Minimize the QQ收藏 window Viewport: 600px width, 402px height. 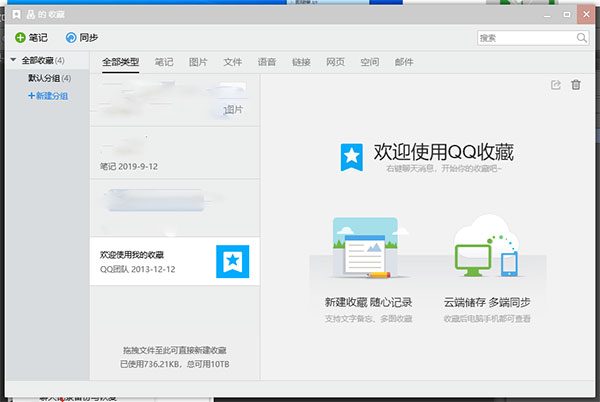(x=547, y=15)
